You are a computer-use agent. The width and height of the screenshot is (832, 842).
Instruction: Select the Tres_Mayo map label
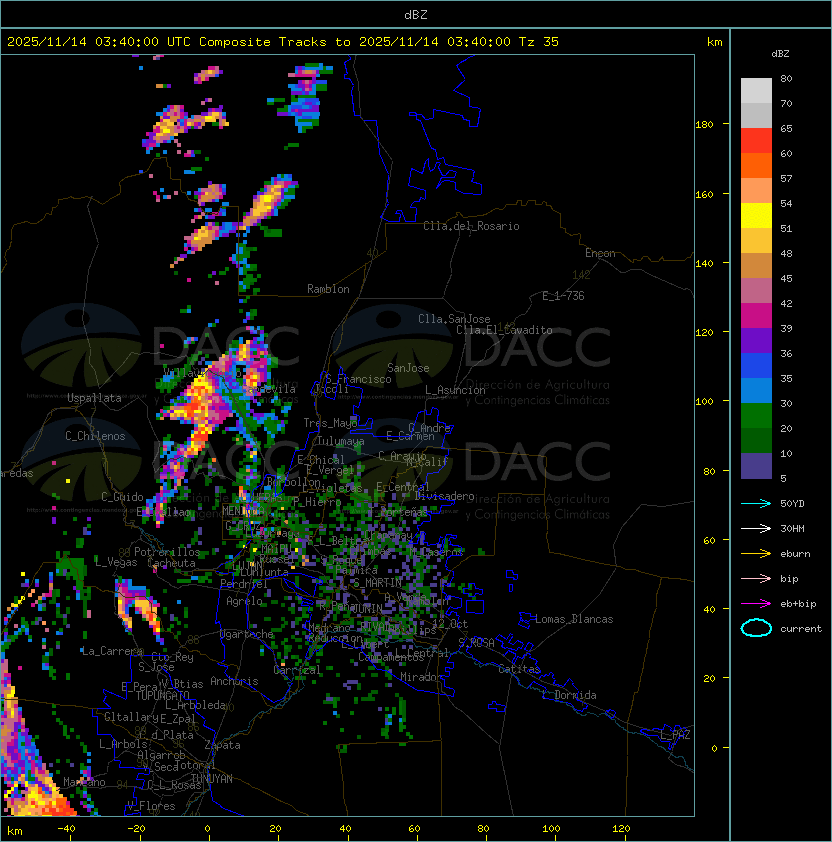click(330, 423)
